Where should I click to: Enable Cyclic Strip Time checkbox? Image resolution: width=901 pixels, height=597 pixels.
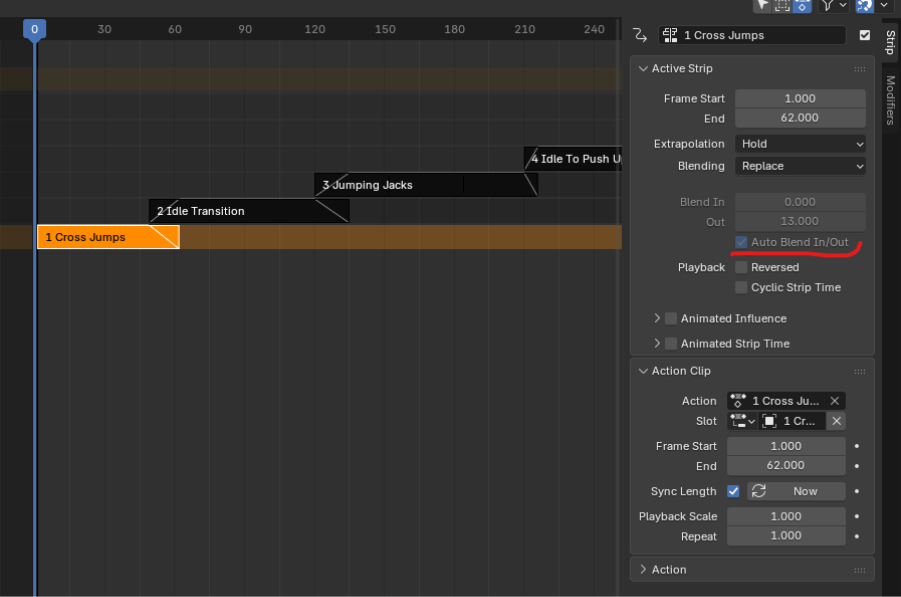coord(741,287)
